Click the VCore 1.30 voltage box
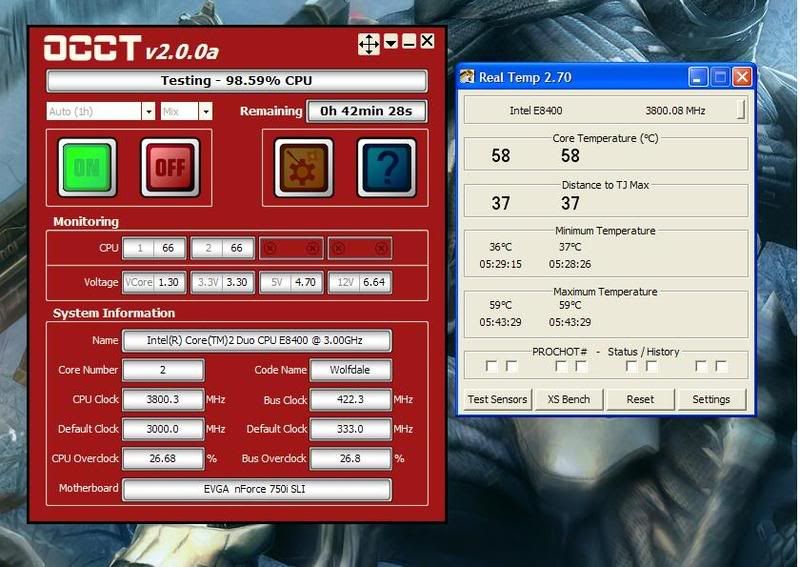This screenshot has width=800, height=567. click(154, 282)
